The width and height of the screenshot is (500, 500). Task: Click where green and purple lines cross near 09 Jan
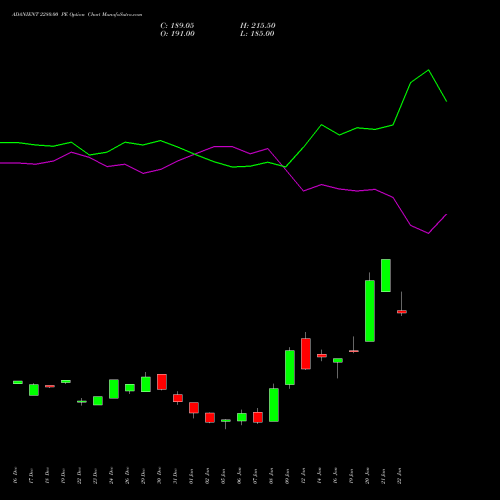click(x=285, y=167)
